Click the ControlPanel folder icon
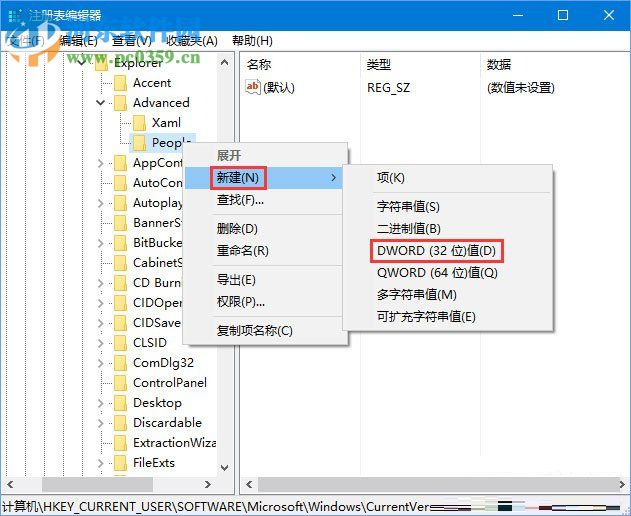This screenshot has width=631, height=516. 120,383
